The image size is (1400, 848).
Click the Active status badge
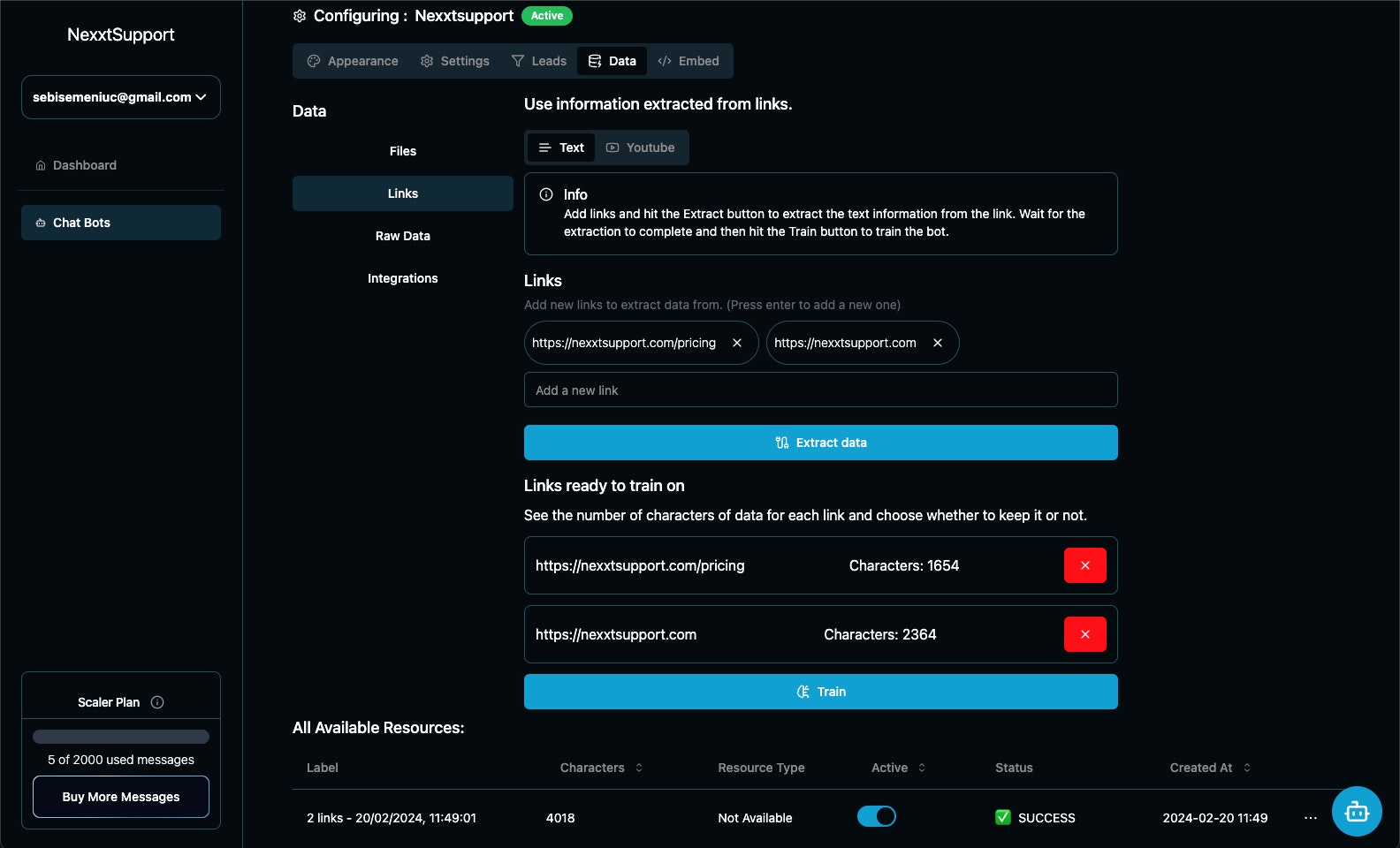[x=547, y=16]
